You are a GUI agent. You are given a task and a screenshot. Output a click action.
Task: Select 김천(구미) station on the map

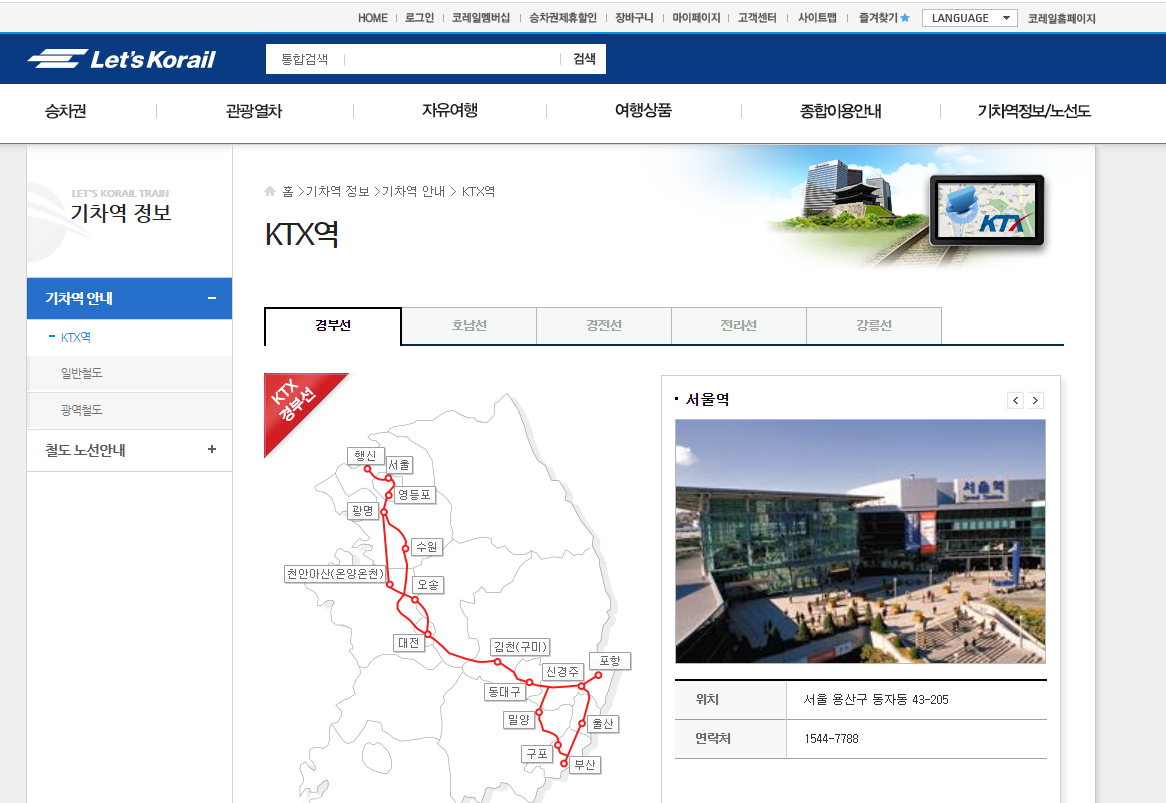coord(521,647)
